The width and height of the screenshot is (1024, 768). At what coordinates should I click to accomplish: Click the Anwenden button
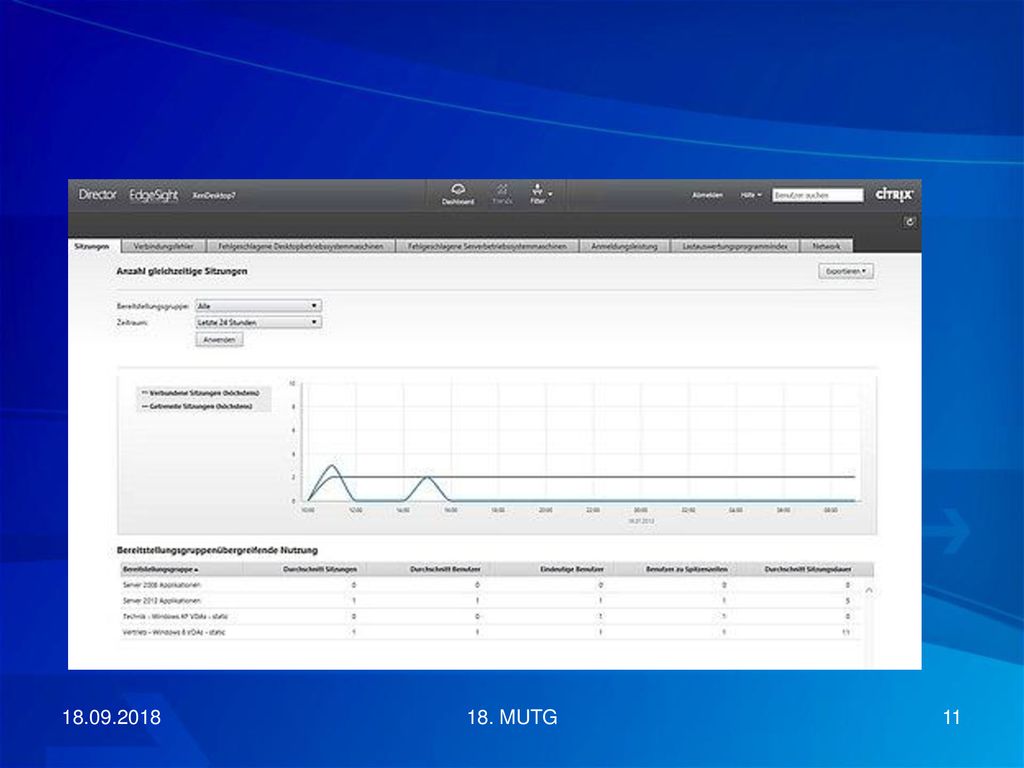pyautogui.click(x=219, y=340)
